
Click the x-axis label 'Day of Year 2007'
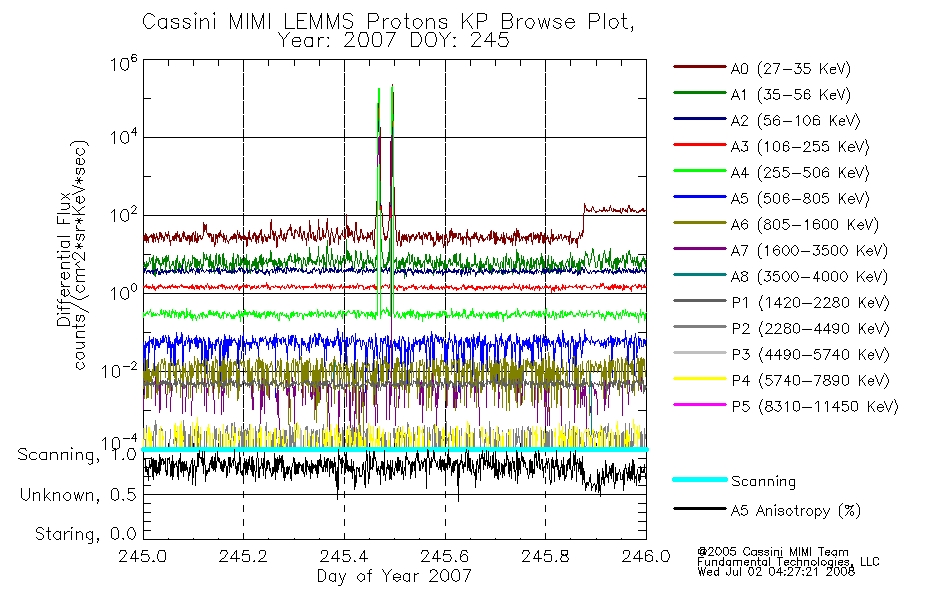(394, 576)
